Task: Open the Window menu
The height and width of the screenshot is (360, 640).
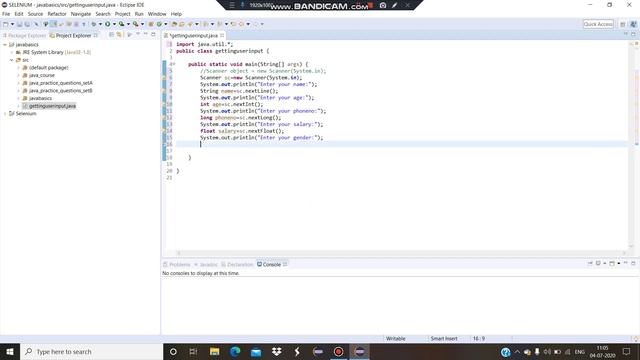Action: [x=157, y=14]
